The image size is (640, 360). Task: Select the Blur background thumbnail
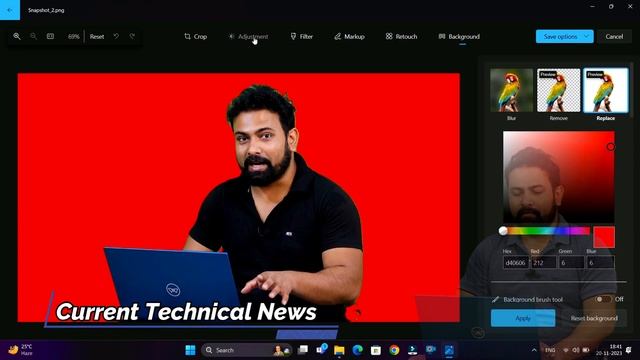tap(511, 90)
